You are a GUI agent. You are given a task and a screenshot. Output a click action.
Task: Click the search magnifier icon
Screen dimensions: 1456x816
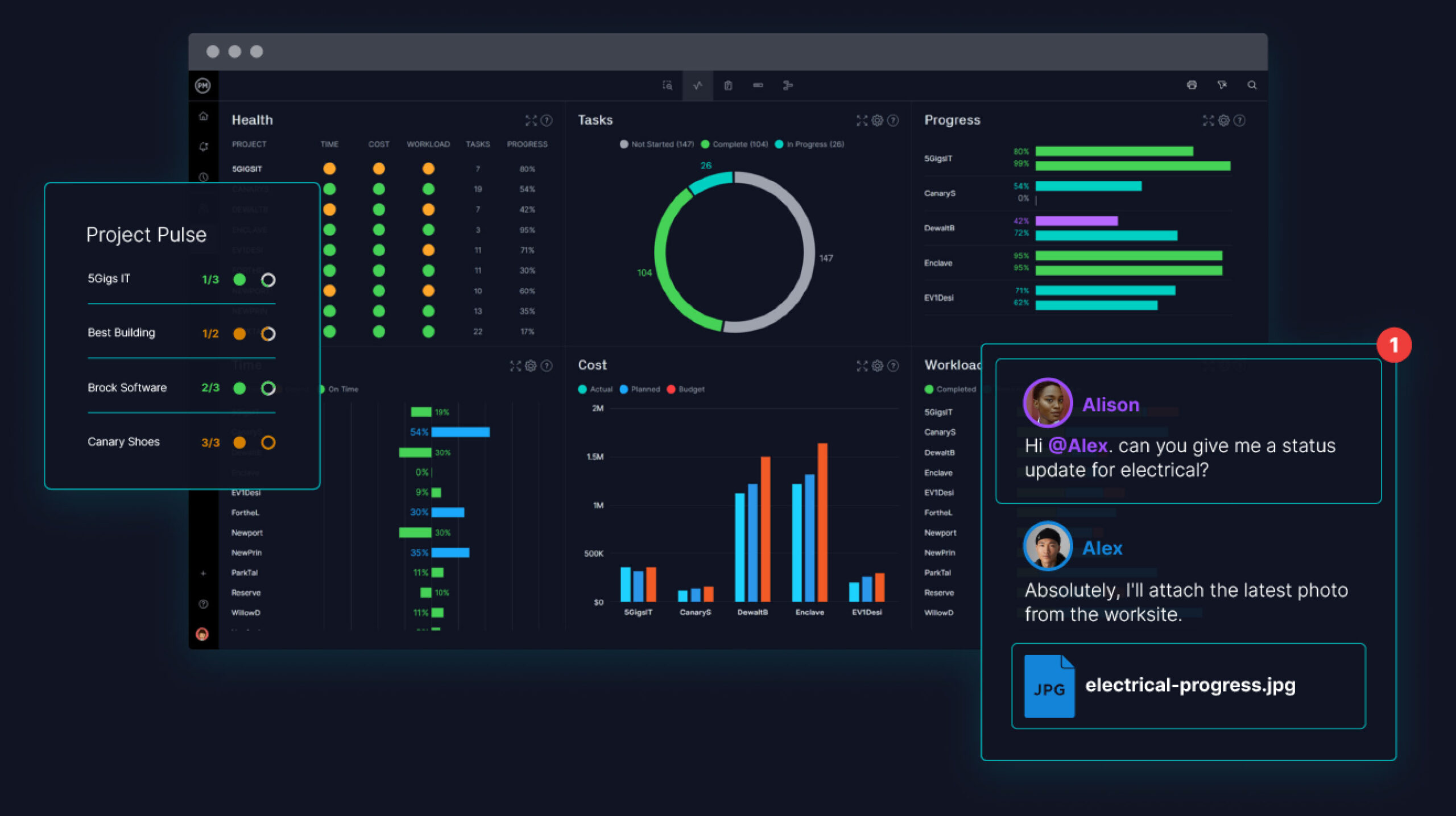(1252, 85)
